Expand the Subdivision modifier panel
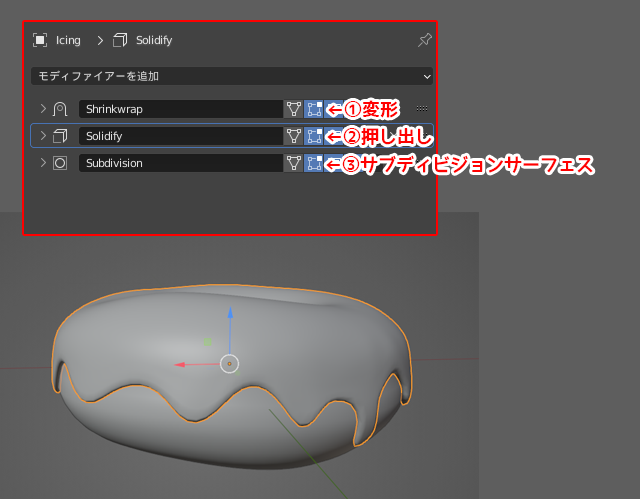The width and height of the screenshot is (640, 499). [x=42, y=162]
